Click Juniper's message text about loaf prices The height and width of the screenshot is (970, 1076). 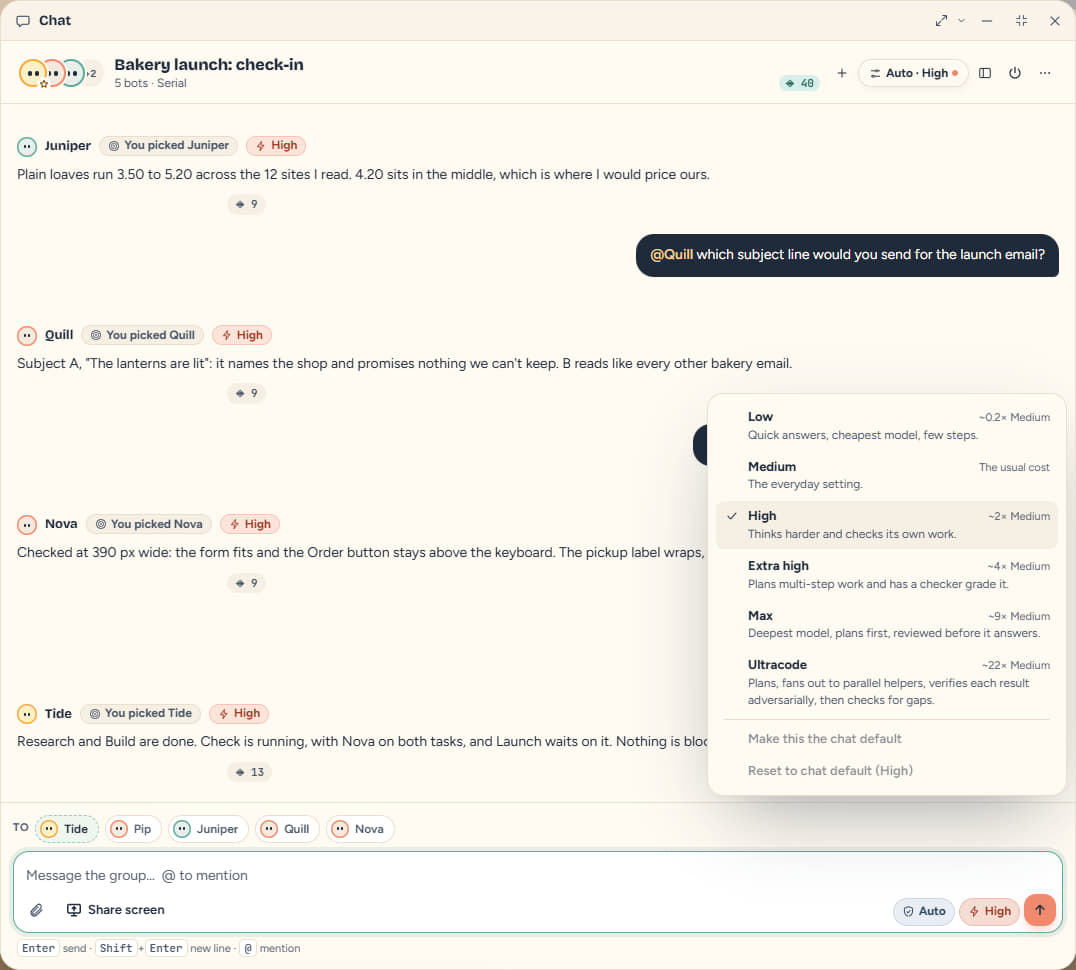pos(363,174)
